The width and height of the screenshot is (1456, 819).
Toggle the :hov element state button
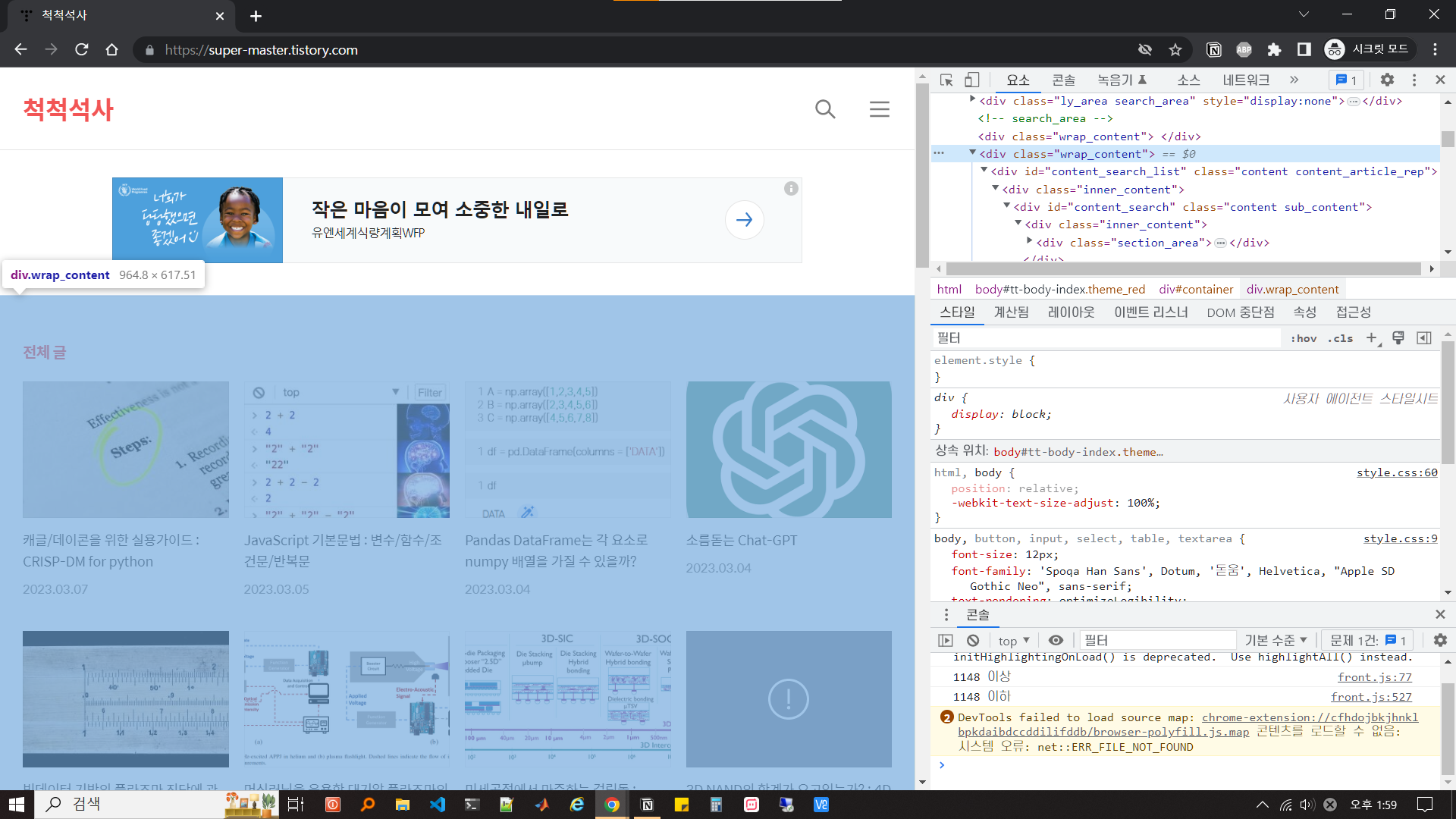tap(1303, 338)
